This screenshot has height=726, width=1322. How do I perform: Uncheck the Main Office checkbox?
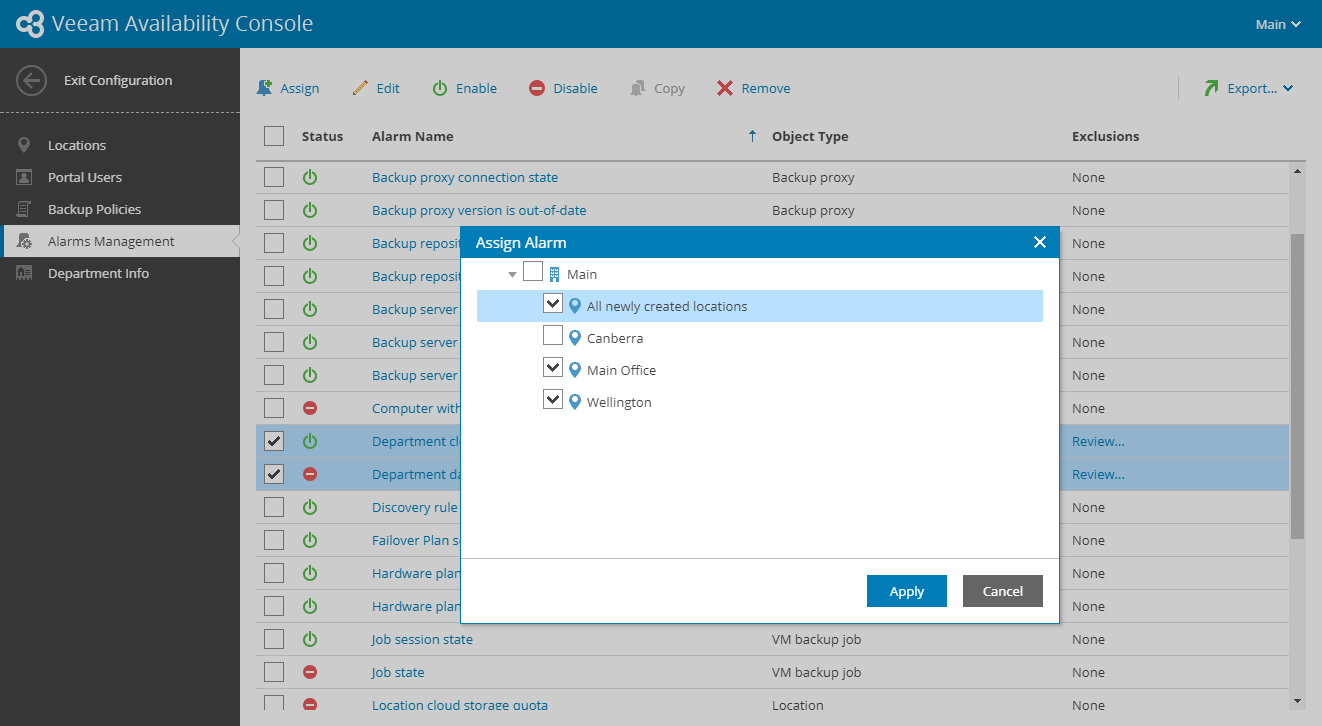click(x=553, y=367)
